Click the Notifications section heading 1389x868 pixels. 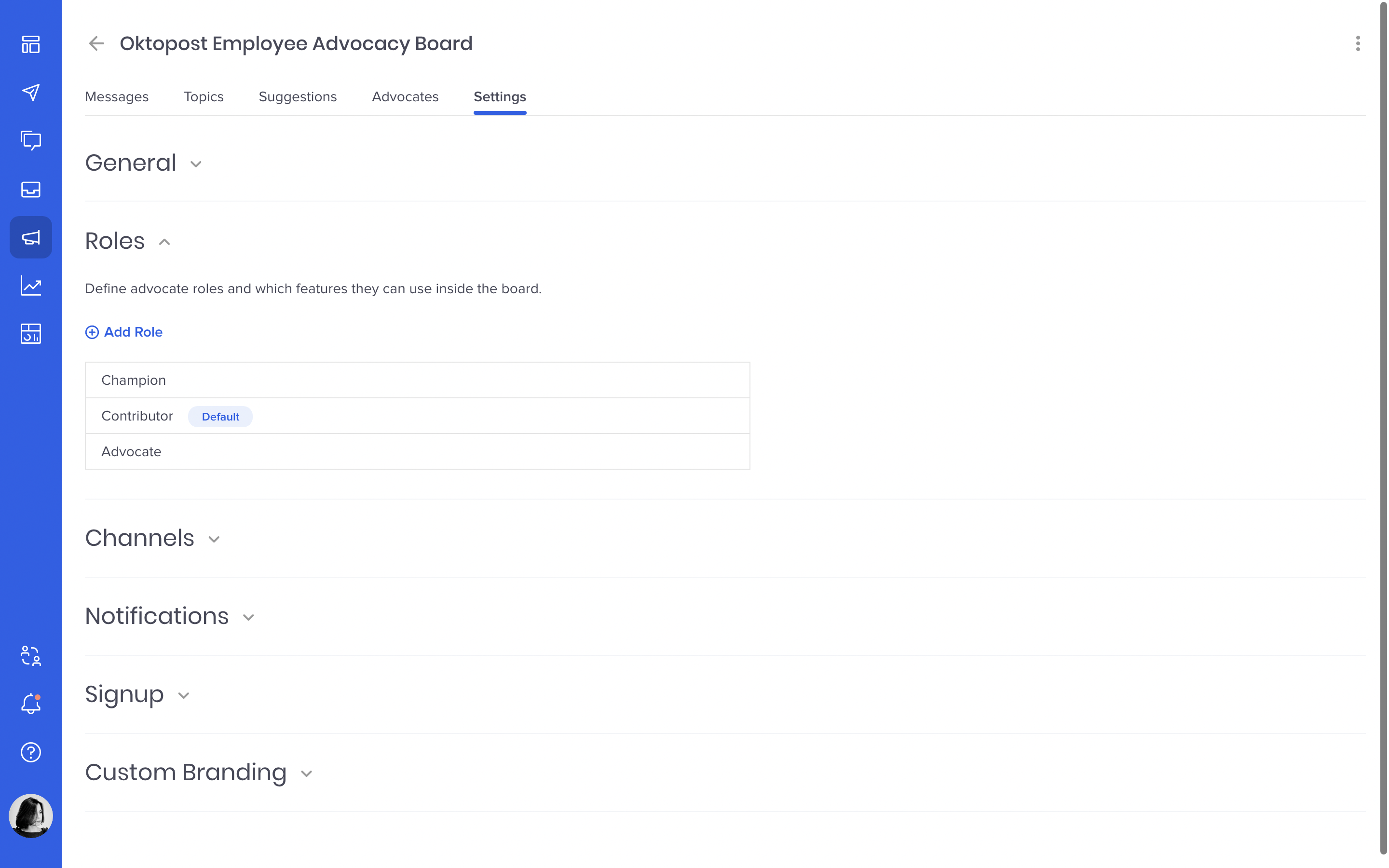(x=157, y=616)
